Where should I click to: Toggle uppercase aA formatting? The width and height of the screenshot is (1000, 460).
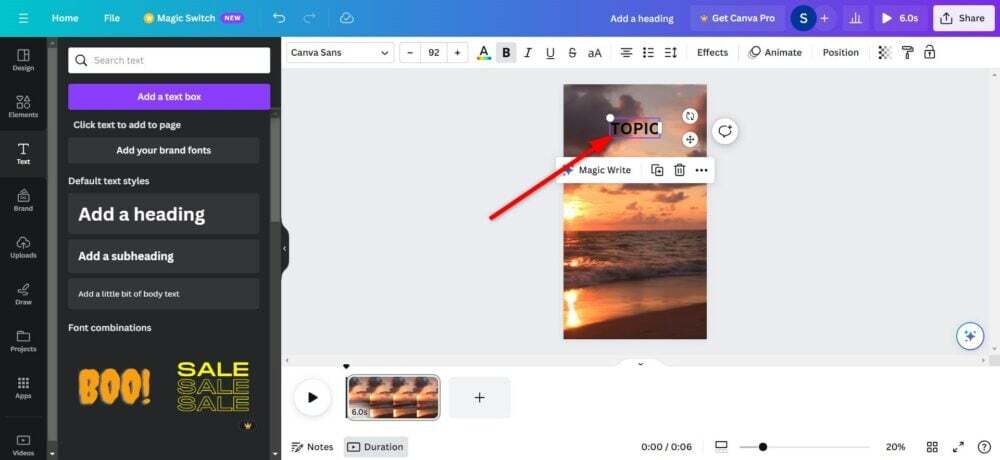594,53
